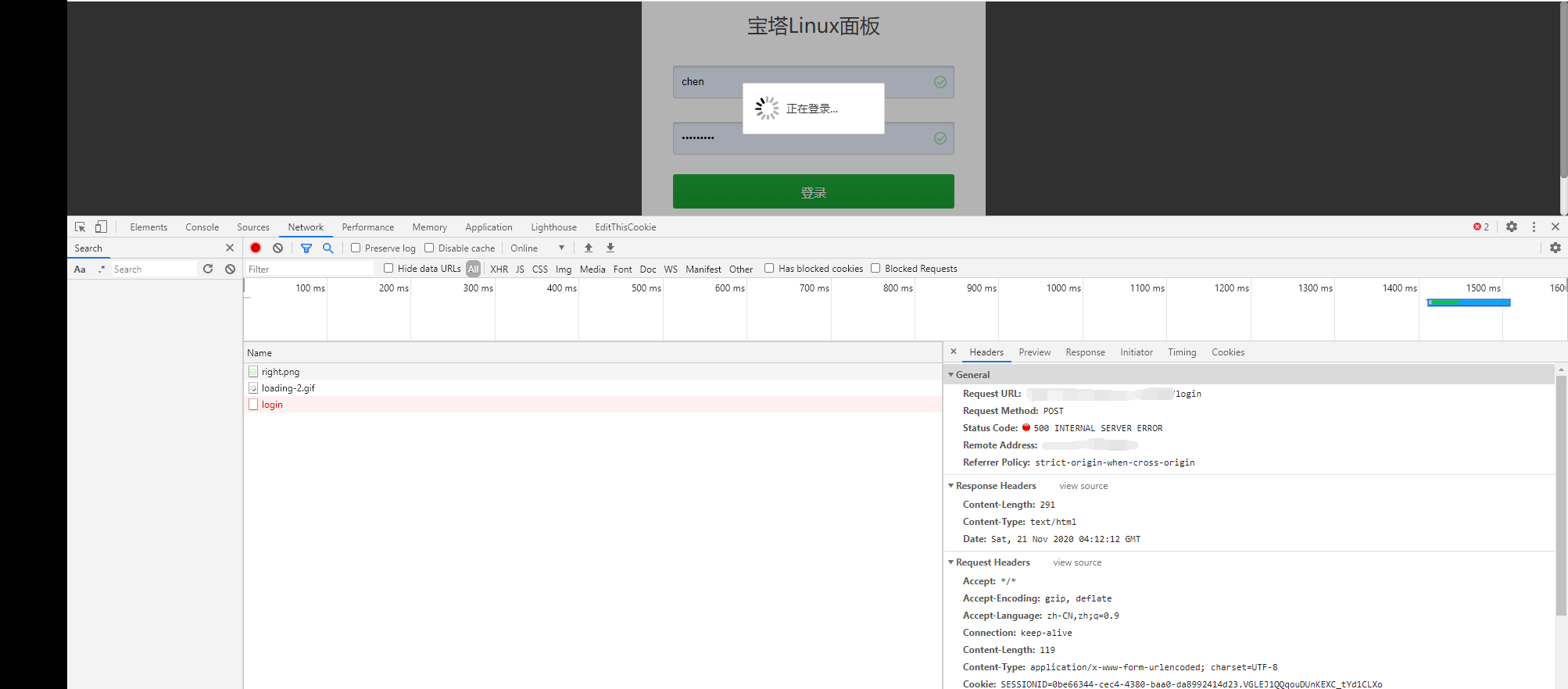Focus the network Filter input
This screenshot has height=689, width=1568.
(310, 269)
